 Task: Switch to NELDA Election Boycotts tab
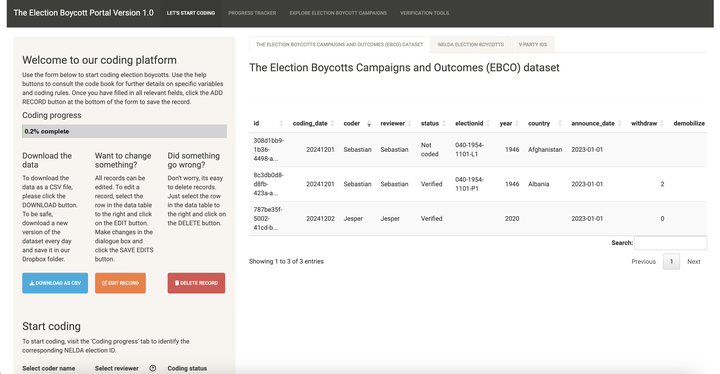click(471, 45)
